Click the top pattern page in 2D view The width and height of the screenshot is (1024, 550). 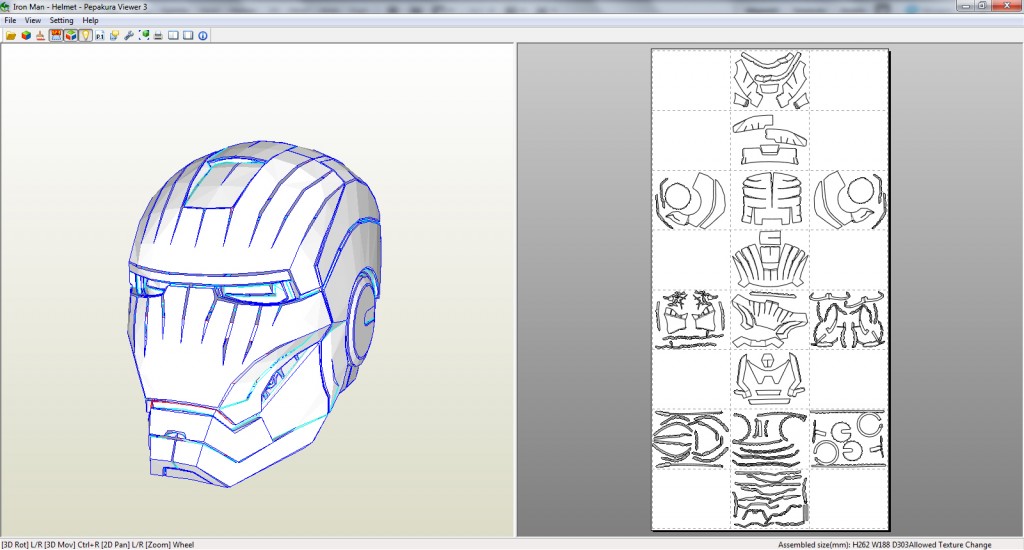click(x=769, y=80)
